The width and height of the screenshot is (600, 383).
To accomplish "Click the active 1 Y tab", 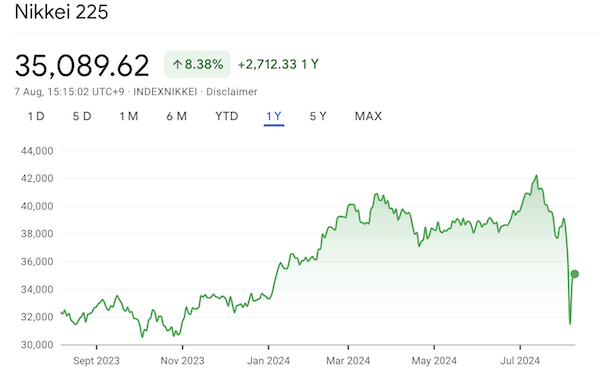I will coord(274,116).
